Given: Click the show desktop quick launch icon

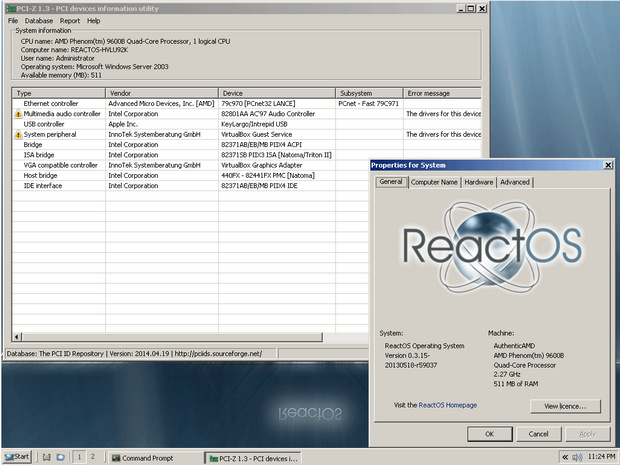Looking at the screenshot, I should point(47,457).
